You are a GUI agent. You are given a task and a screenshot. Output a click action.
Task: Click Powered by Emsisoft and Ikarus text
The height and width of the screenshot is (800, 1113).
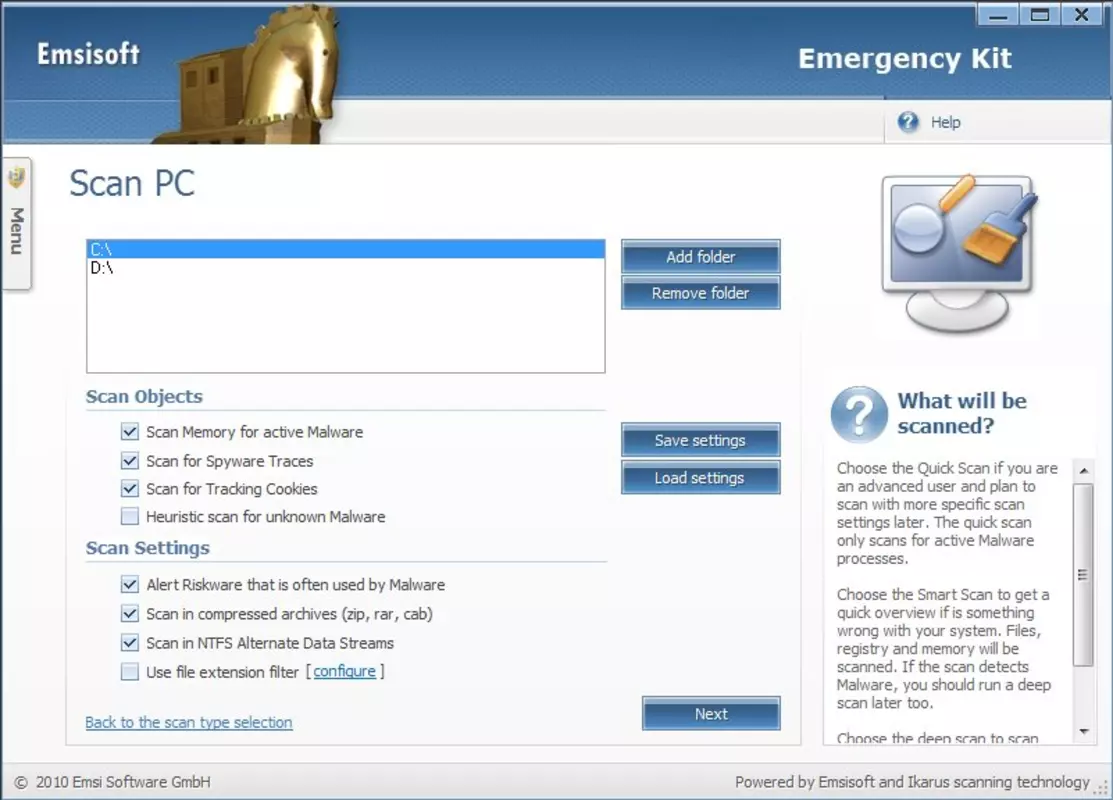(x=912, y=782)
